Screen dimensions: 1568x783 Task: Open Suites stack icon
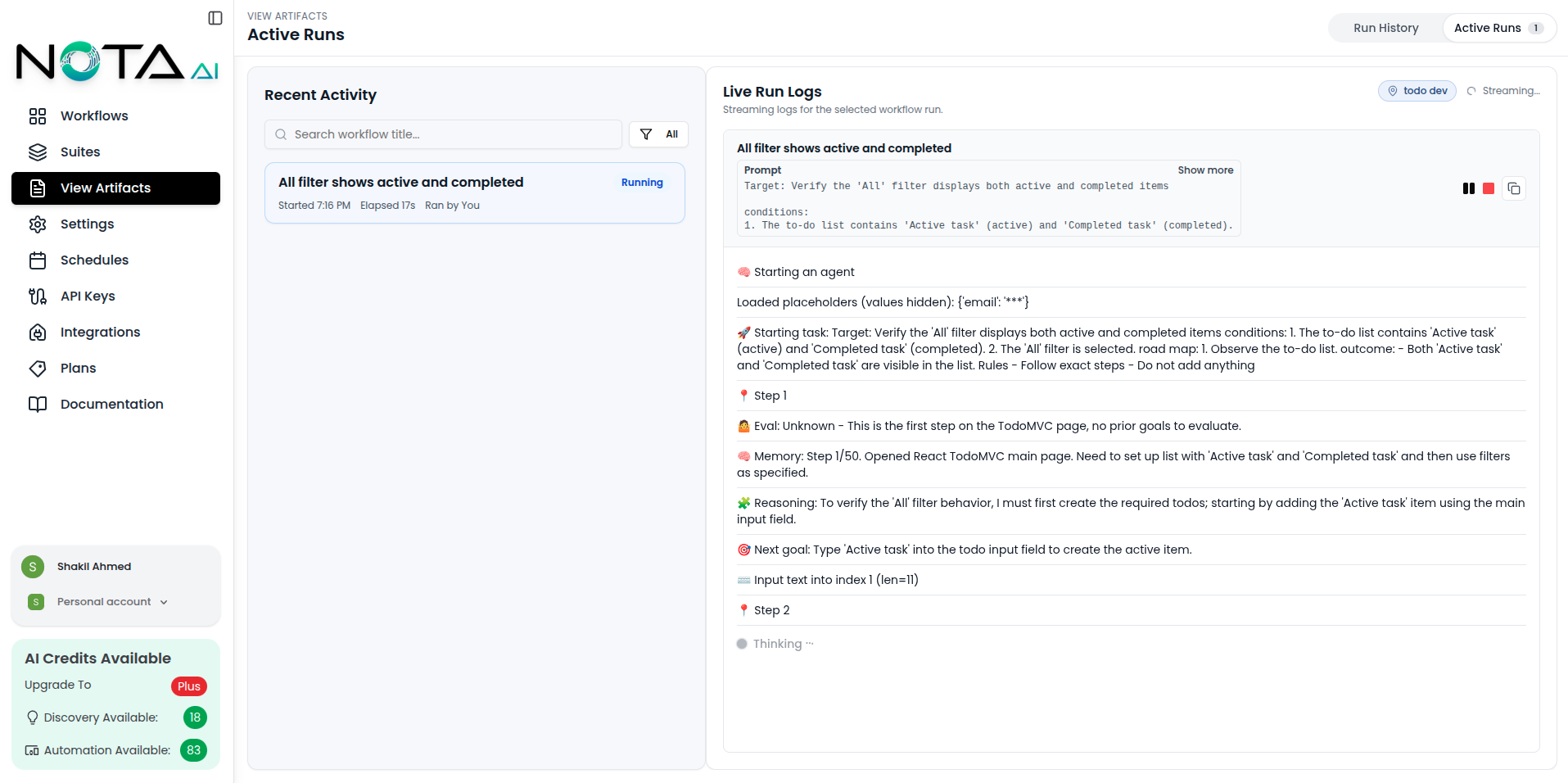click(38, 152)
